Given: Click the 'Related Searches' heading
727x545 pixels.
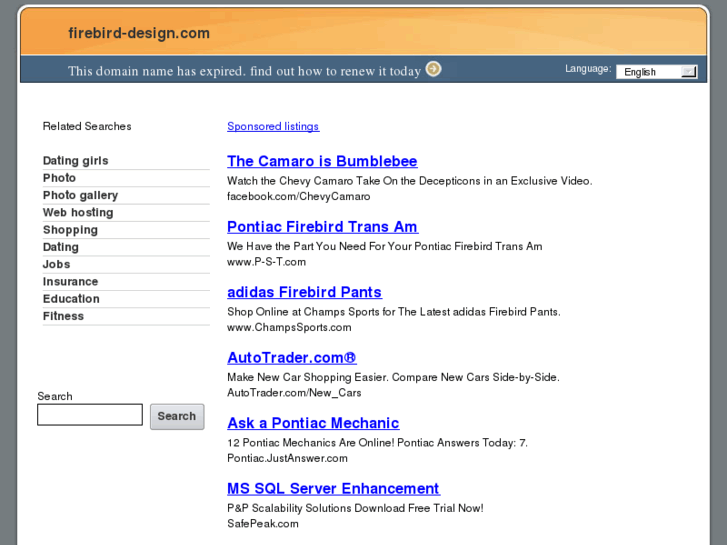Looking at the screenshot, I should point(87,126).
